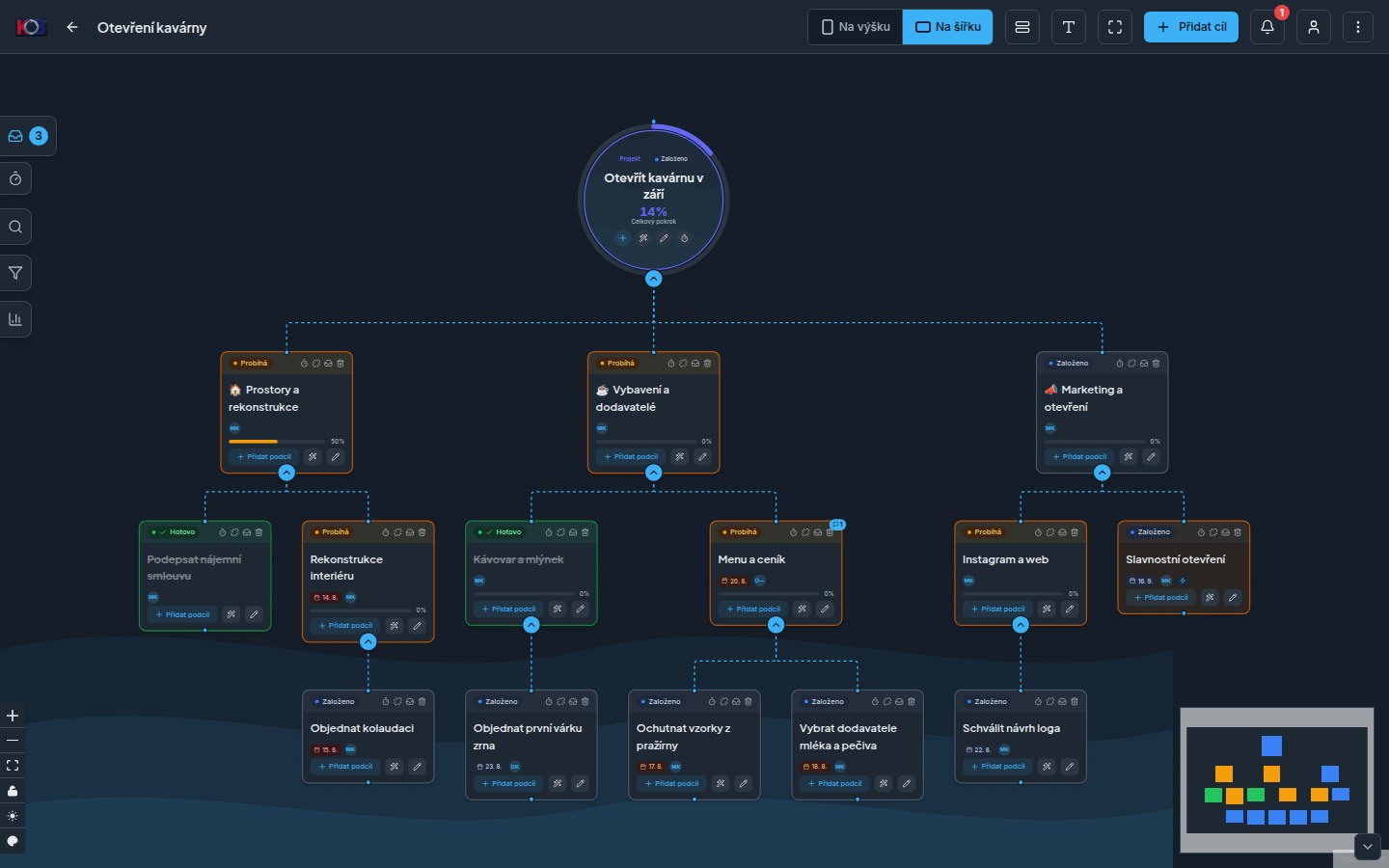Toggle the canvas lock
Viewport: 1389px width, 868px height.
click(13, 791)
